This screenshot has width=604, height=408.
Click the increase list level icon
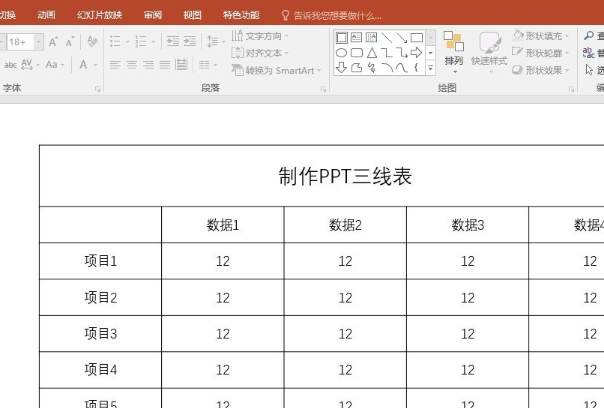coord(190,41)
